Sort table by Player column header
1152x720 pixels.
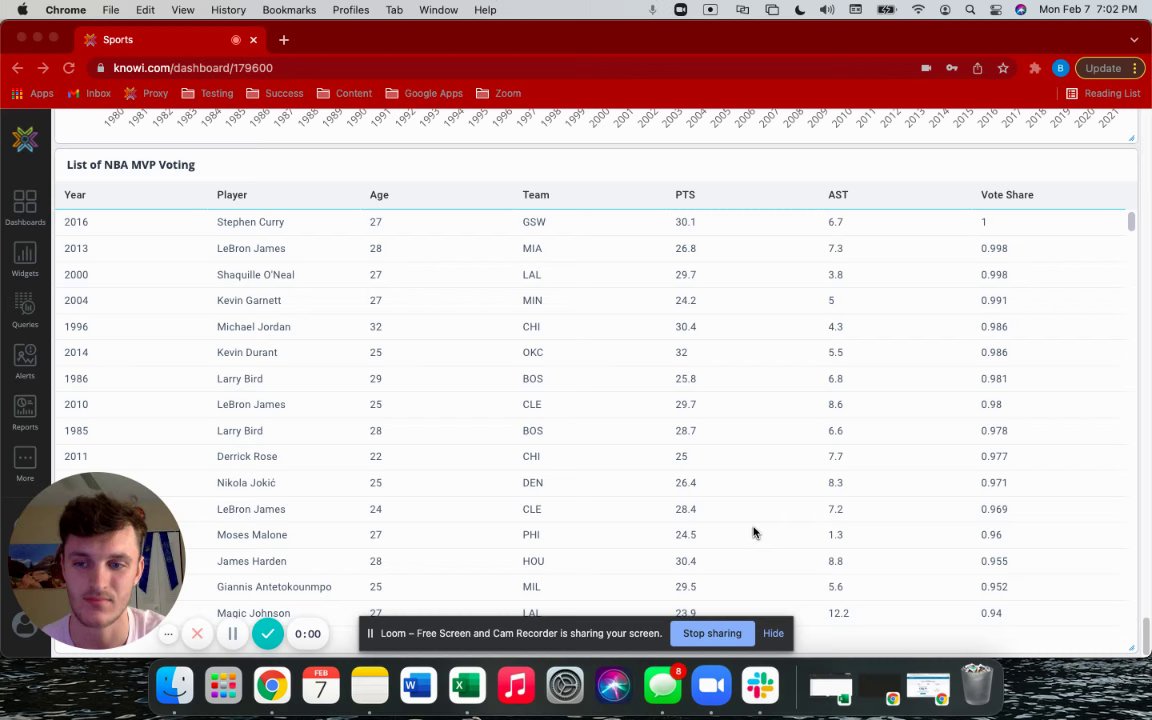[x=231, y=195]
